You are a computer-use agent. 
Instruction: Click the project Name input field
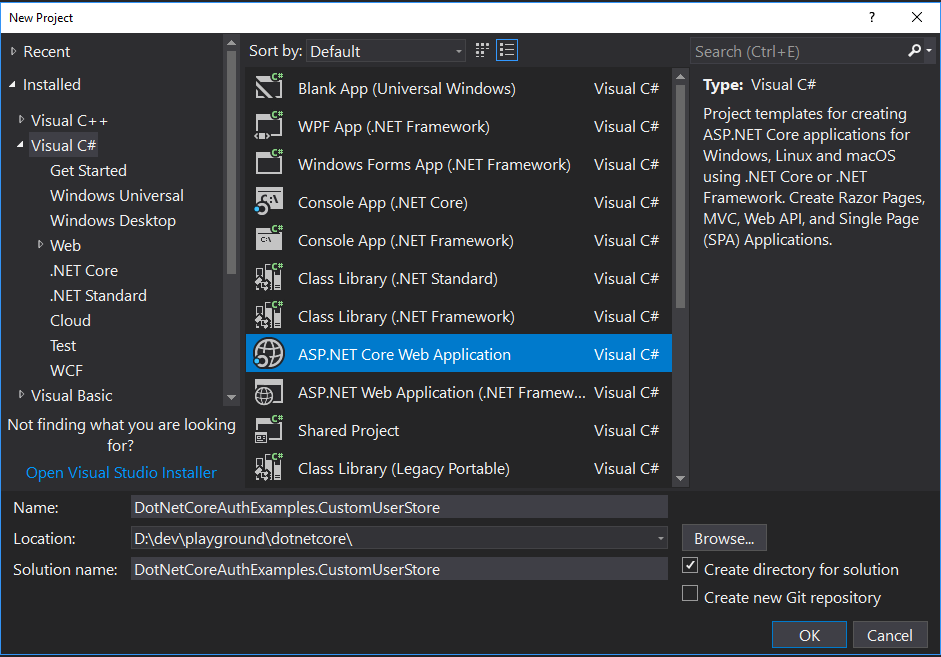(399, 507)
